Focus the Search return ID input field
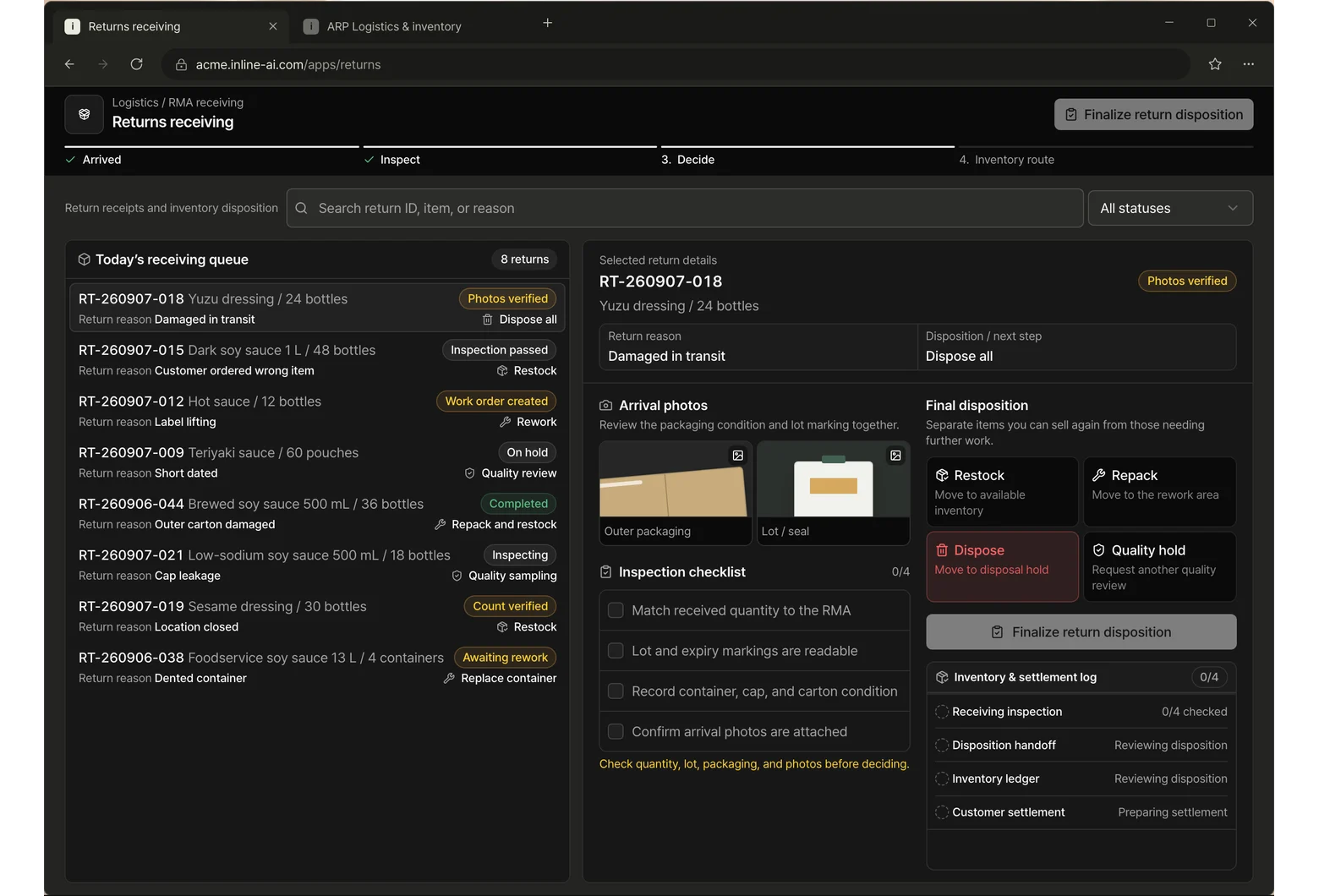Image resolution: width=1319 pixels, height=896 pixels. click(685, 208)
